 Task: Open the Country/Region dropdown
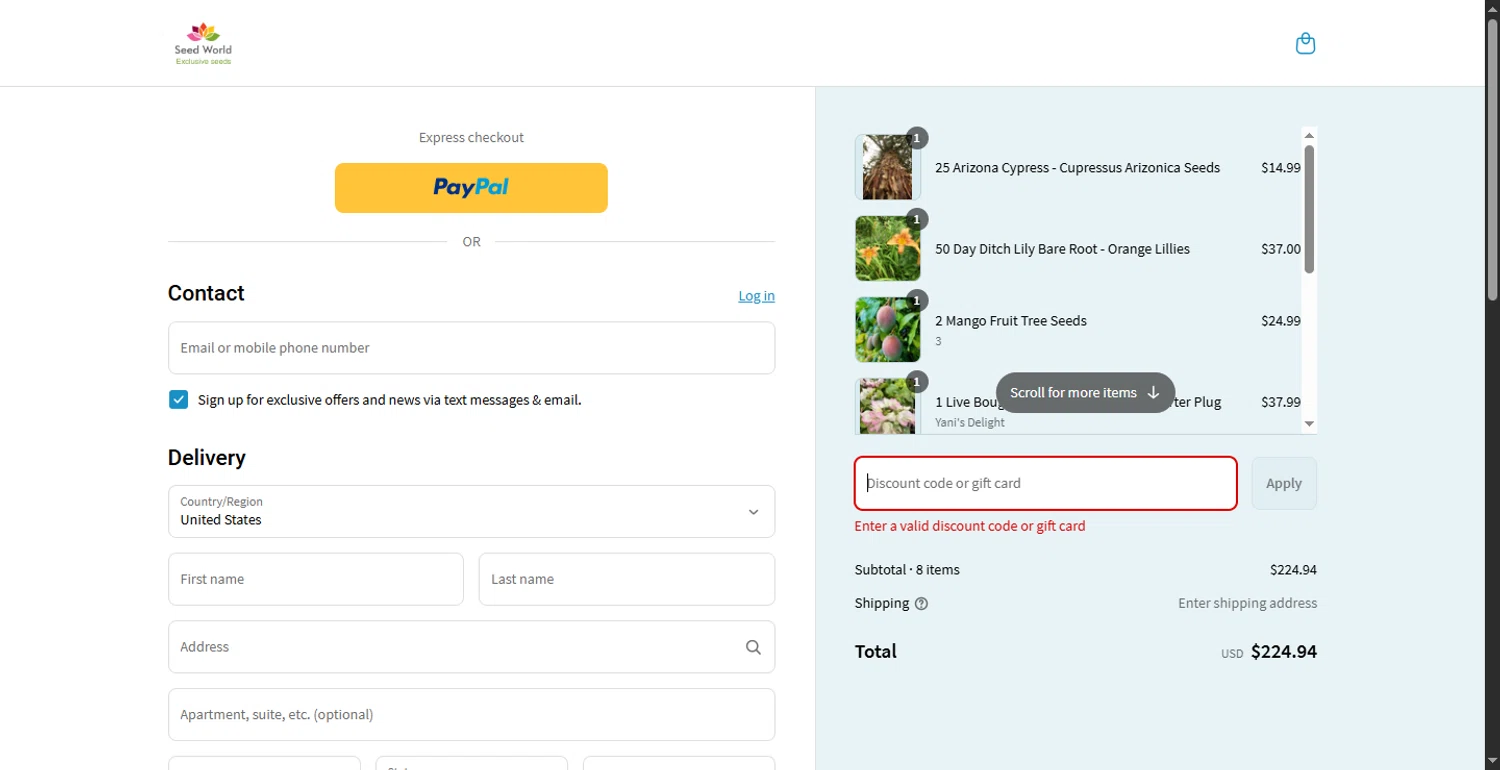(x=471, y=511)
